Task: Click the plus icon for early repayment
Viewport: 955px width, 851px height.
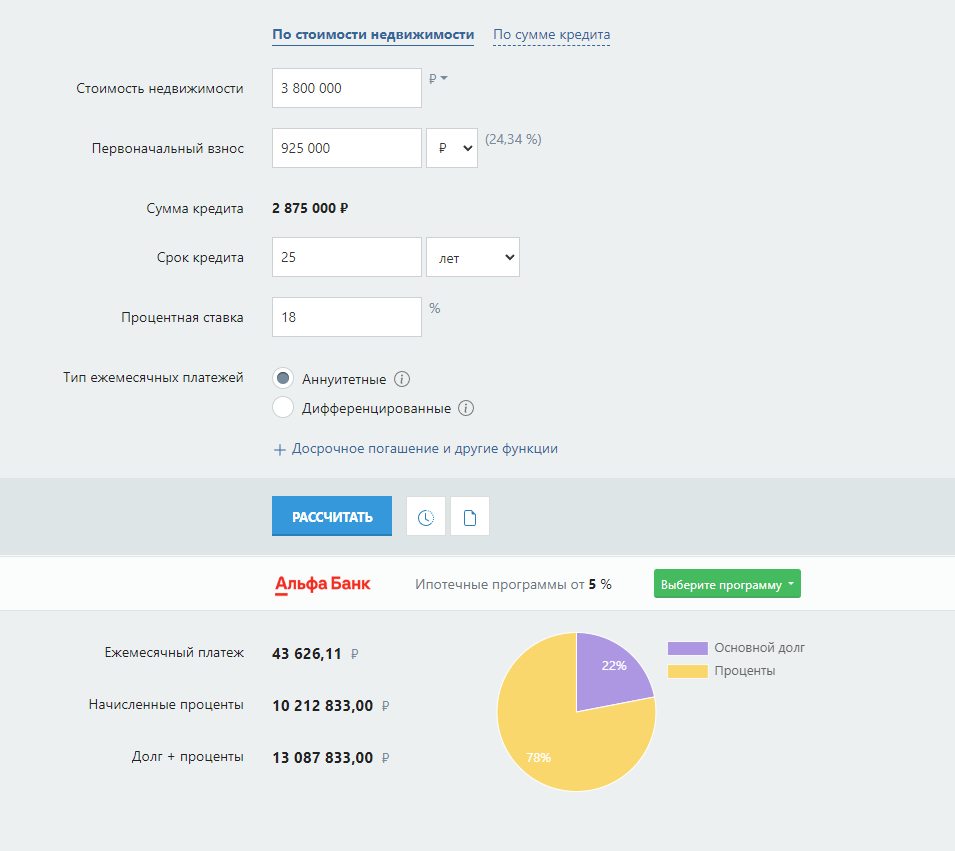Action: (x=280, y=450)
